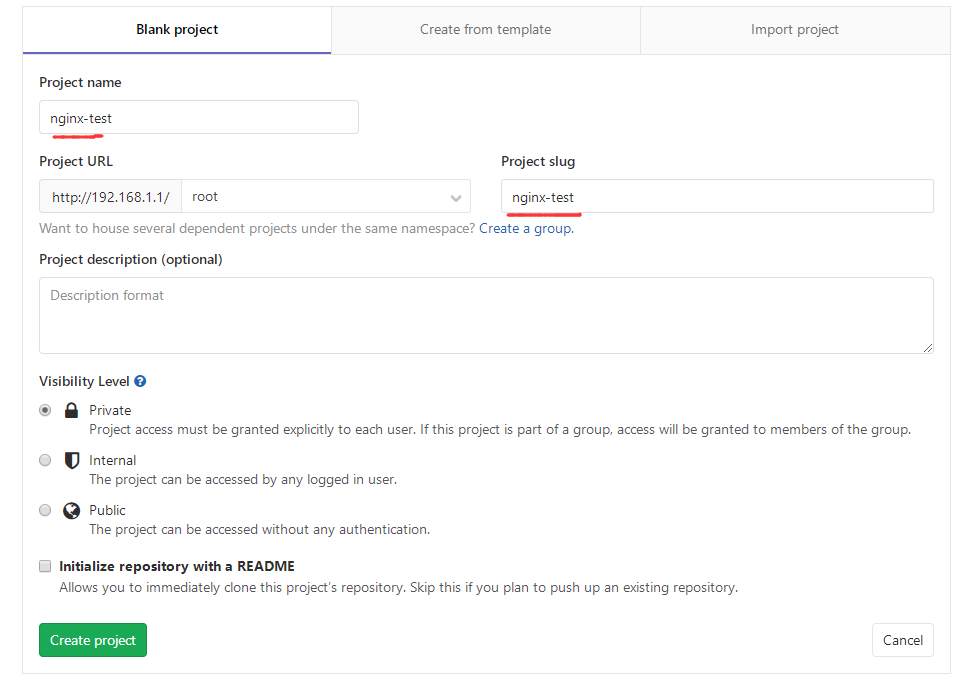
Task: Click the Project name label
Action: pos(80,83)
